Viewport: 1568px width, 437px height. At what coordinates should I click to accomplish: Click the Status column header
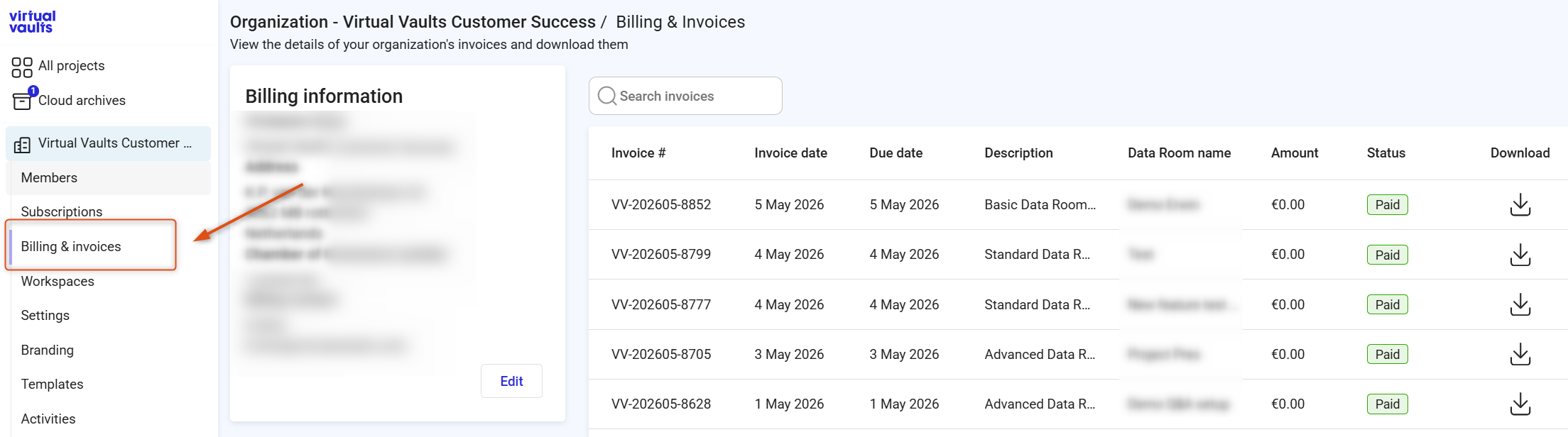pos(1386,153)
